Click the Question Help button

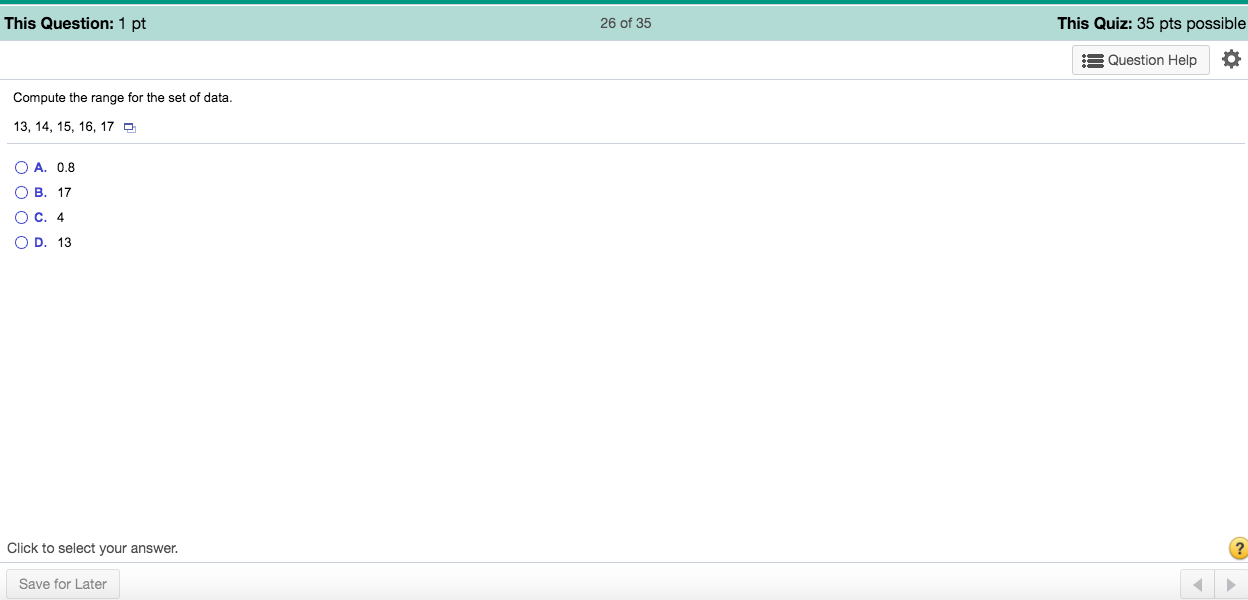(1141, 60)
